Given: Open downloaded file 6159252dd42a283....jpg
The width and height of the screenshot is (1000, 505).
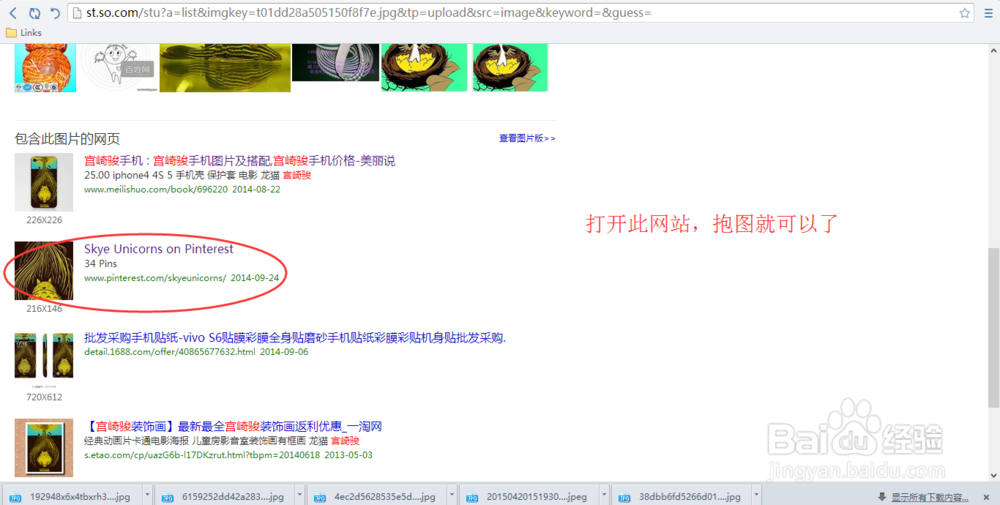Looking at the screenshot, I should coord(224,497).
